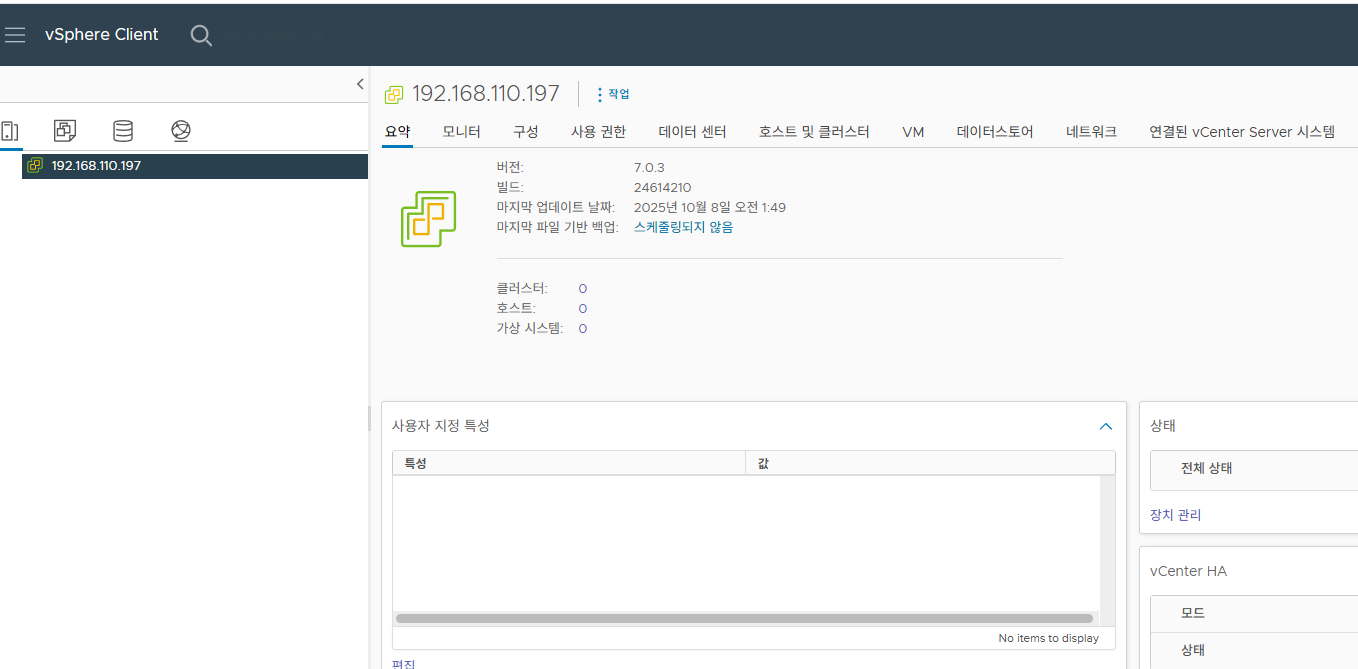
Task: Open the hamburger main menu
Action: [x=15, y=35]
